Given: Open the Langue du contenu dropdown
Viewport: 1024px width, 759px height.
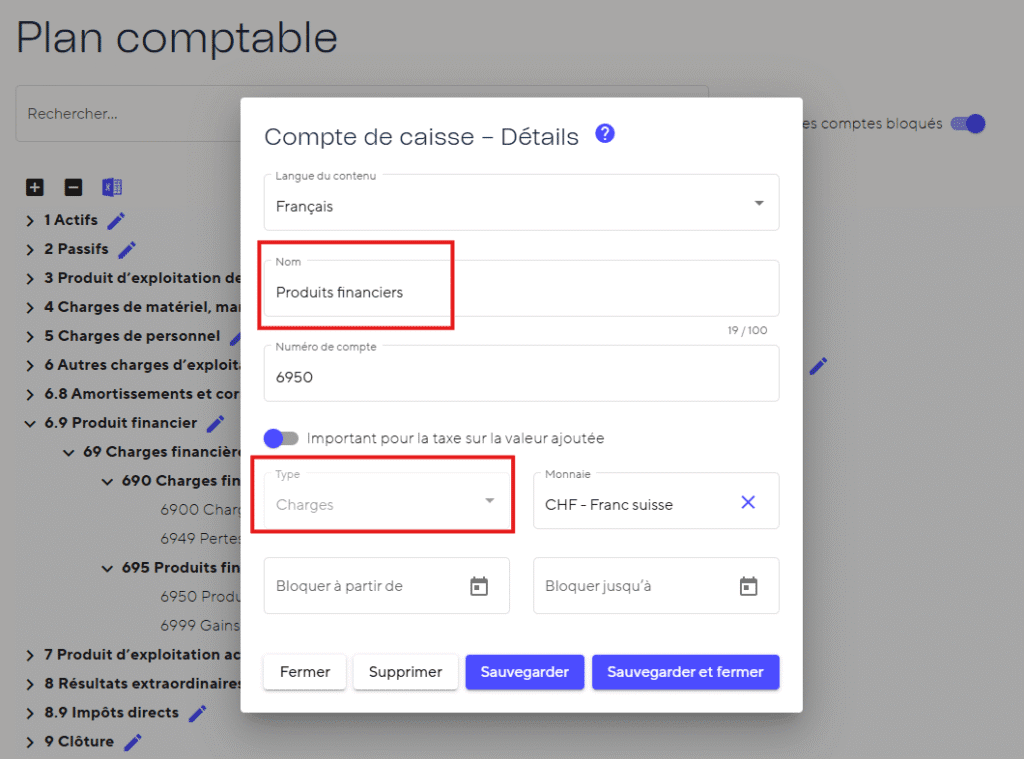Looking at the screenshot, I should pyautogui.click(x=758, y=203).
